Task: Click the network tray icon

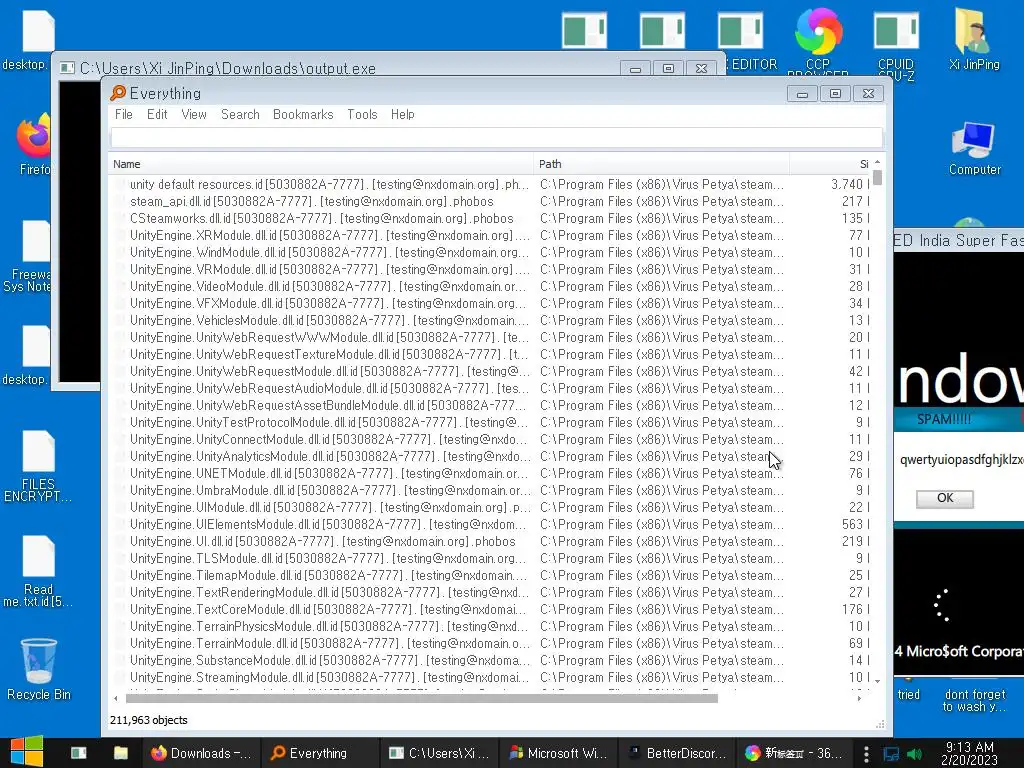Action: 891,754
